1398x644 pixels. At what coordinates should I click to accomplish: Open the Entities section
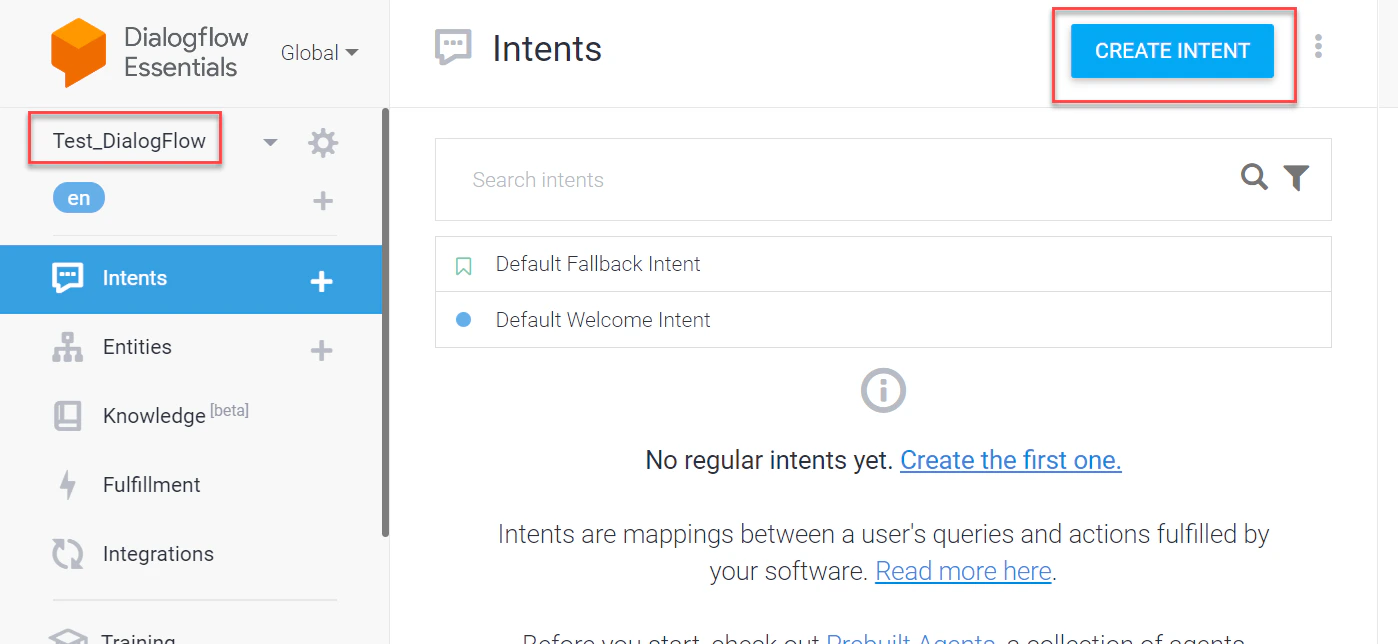pos(135,347)
